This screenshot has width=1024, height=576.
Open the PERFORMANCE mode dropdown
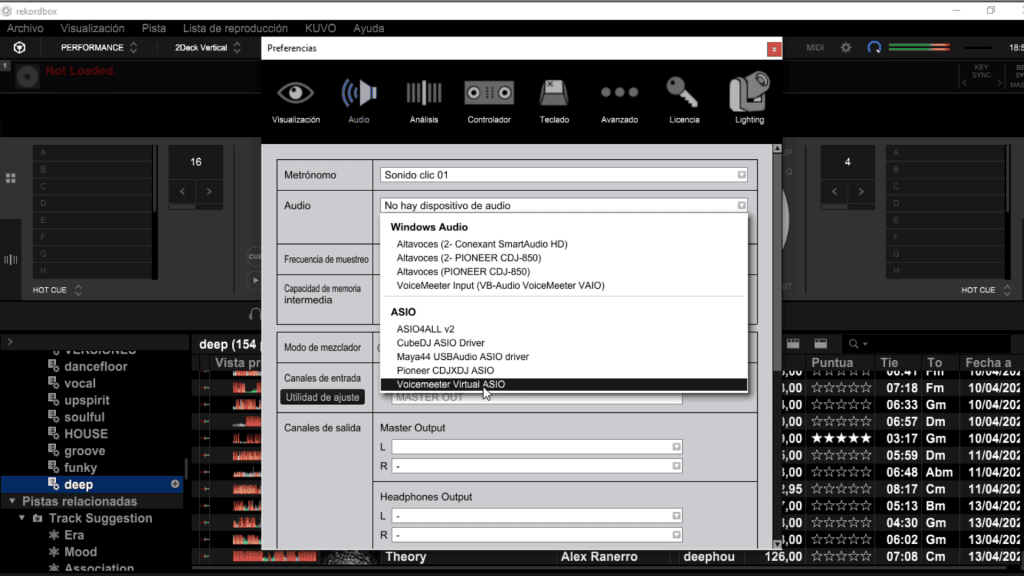pyautogui.click(x=99, y=48)
